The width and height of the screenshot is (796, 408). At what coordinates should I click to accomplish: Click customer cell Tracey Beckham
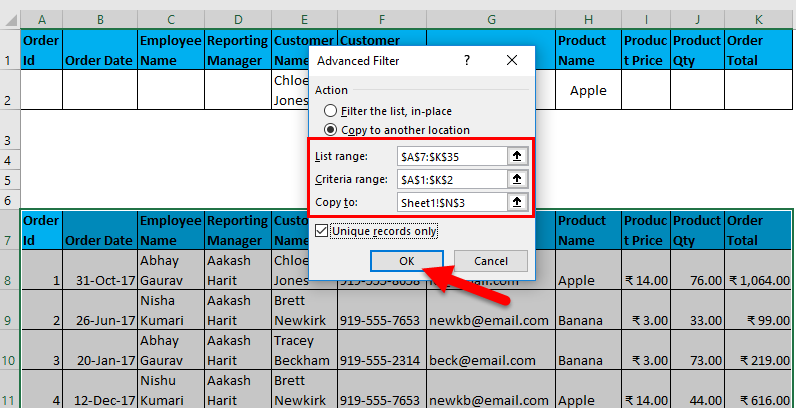pos(304,350)
